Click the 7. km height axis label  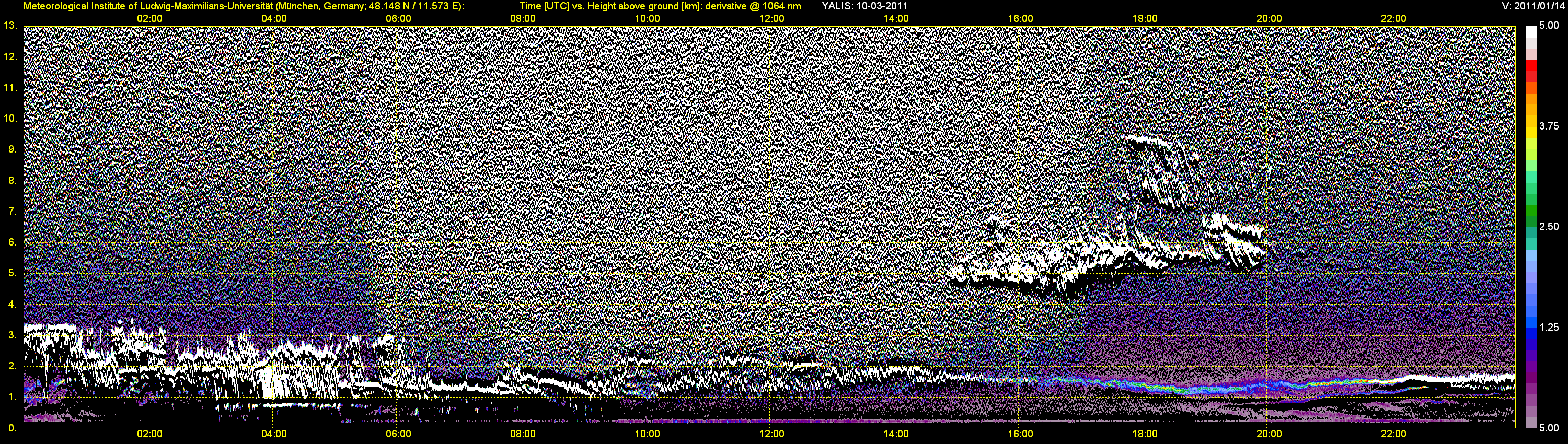coord(12,211)
